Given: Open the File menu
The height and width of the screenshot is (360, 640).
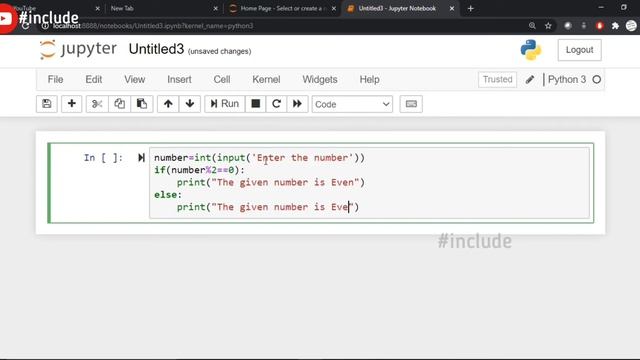Looking at the screenshot, I should pos(56,80).
